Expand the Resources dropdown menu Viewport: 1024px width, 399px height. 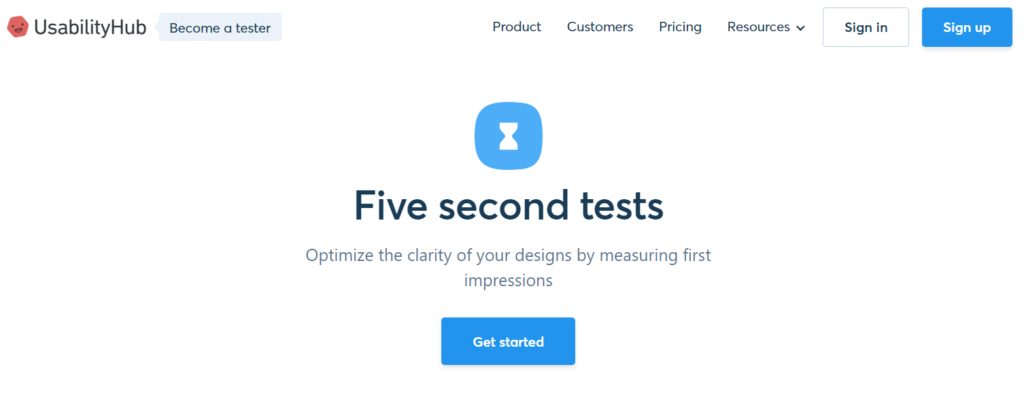pos(766,27)
